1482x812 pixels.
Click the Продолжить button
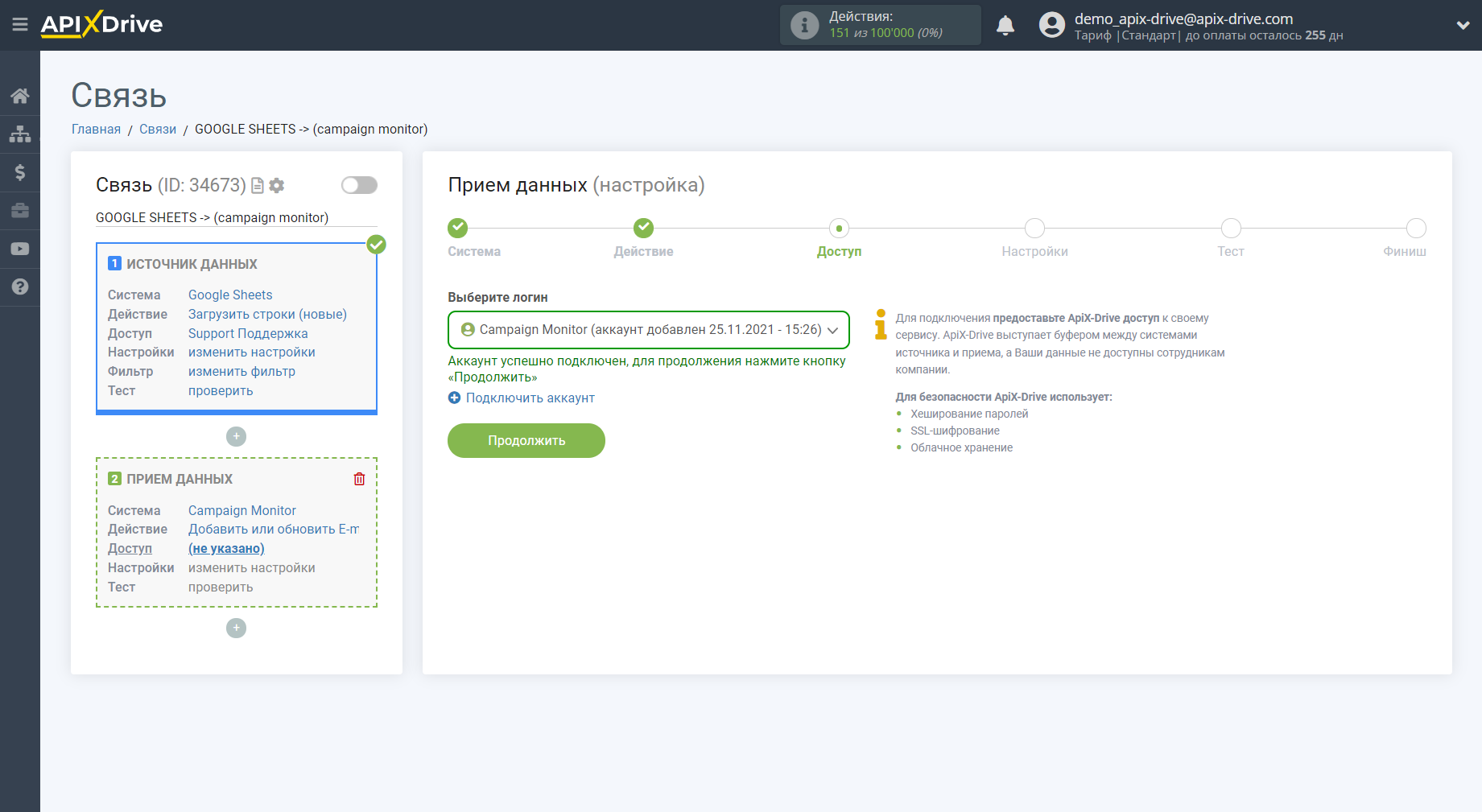coord(526,440)
